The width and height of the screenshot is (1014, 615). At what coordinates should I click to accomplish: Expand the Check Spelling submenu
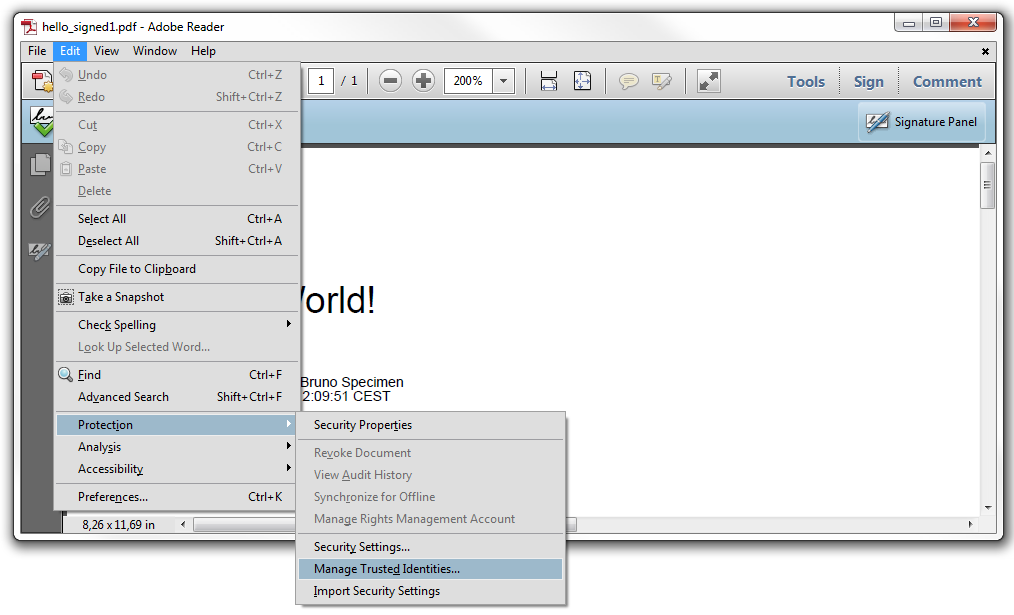click(x=177, y=325)
